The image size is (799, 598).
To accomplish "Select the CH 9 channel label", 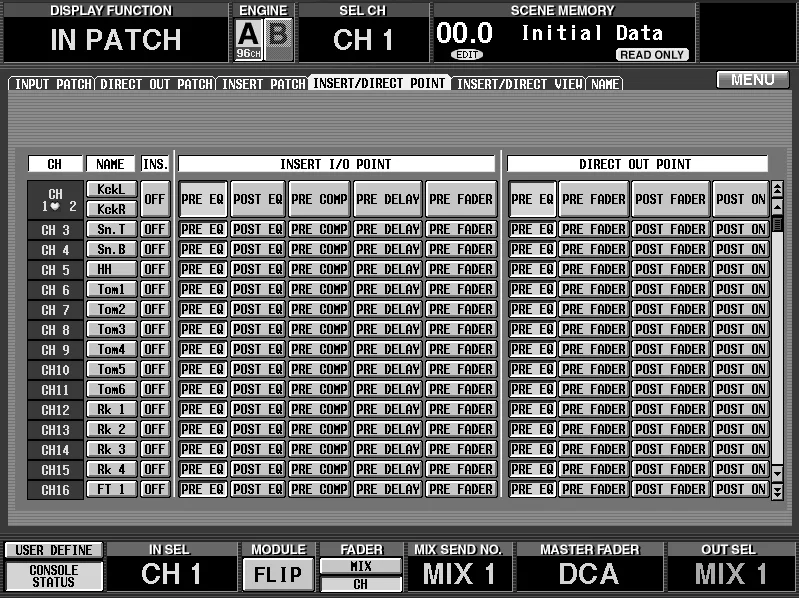I will point(55,350).
